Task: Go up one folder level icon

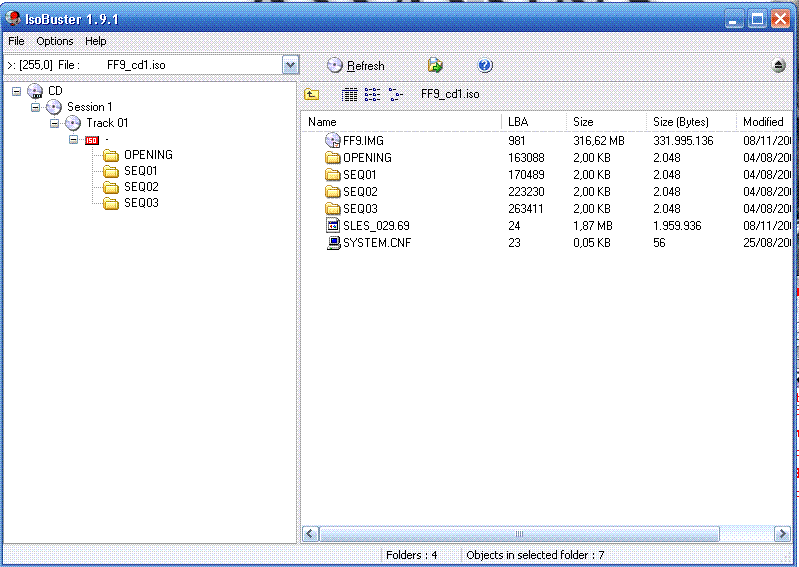Action: point(312,94)
